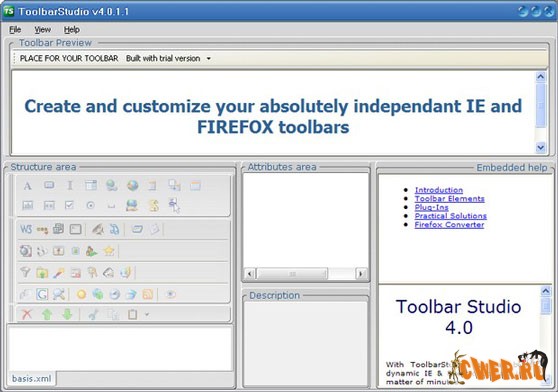Screen dimensions: 558x392
Task: Open the toolbar preview chevron dropdown
Action: [x=209, y=58]
